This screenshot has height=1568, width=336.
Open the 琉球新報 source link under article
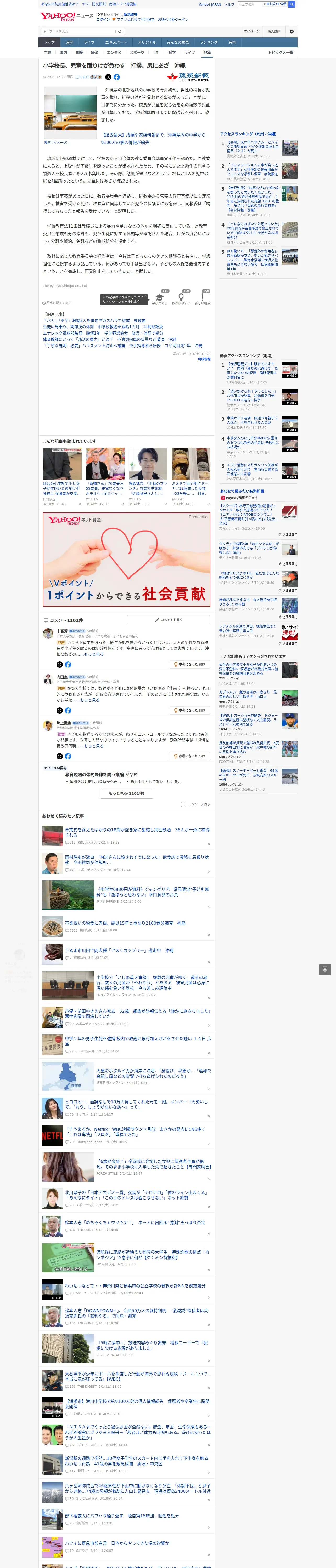point(204,359)
